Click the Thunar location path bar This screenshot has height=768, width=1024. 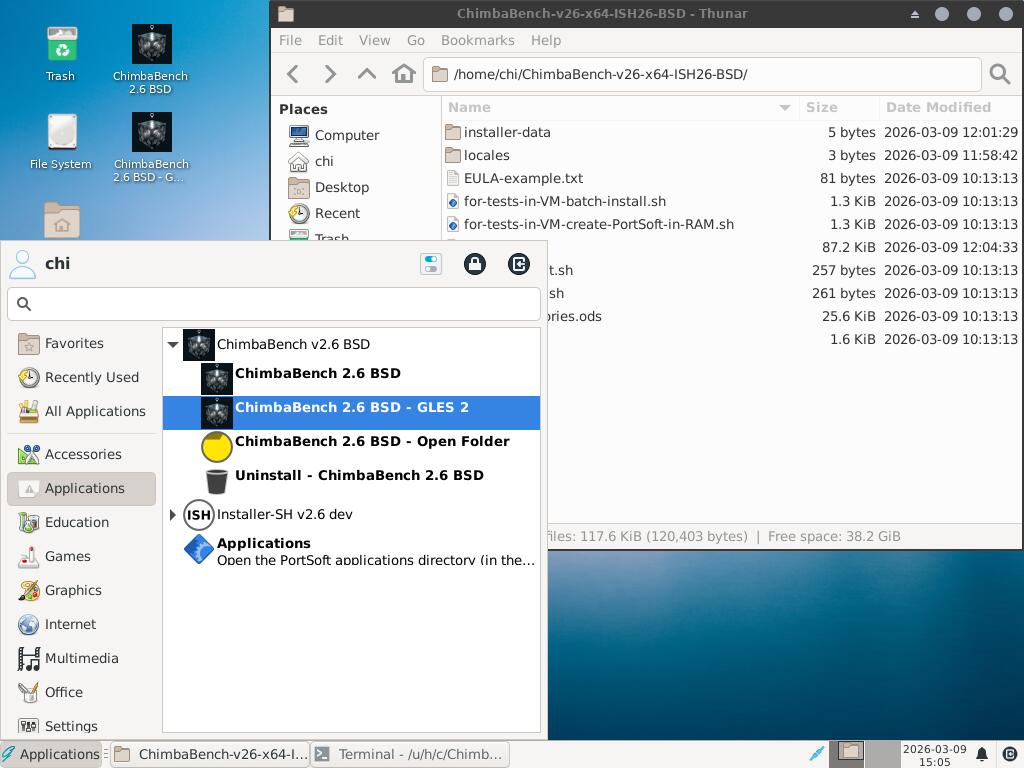pyautogui.click(x=703, y=74)
